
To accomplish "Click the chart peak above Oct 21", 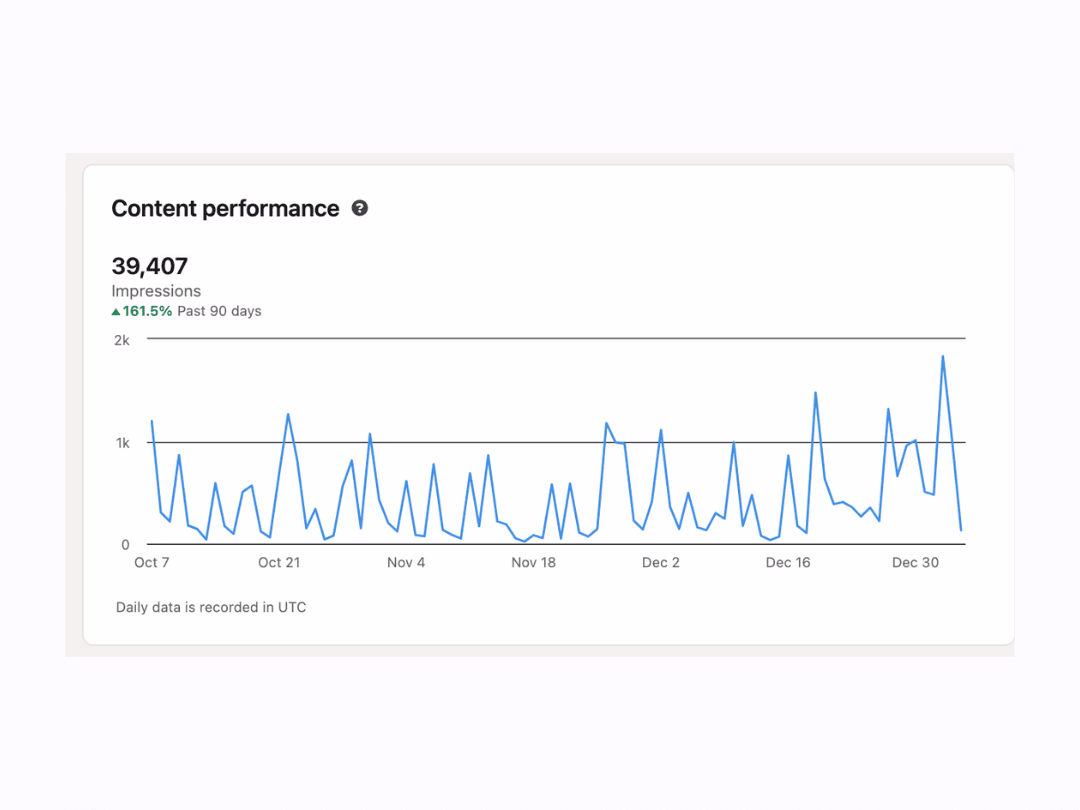I will pos(288,415).
